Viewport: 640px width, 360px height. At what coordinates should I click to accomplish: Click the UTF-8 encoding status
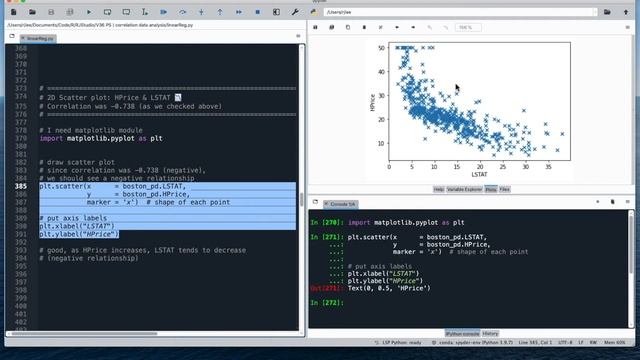click(565, 342)
